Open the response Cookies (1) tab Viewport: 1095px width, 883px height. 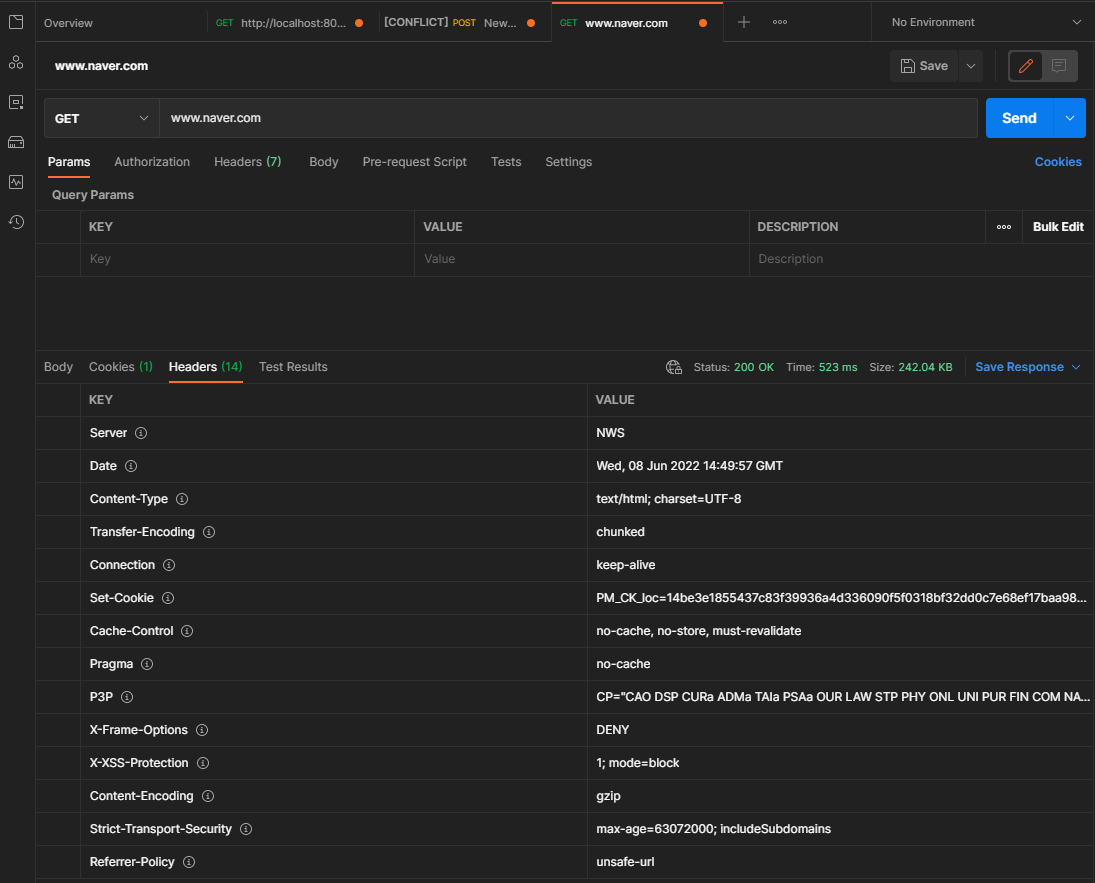pyautogui.click(x=121, y=367)
